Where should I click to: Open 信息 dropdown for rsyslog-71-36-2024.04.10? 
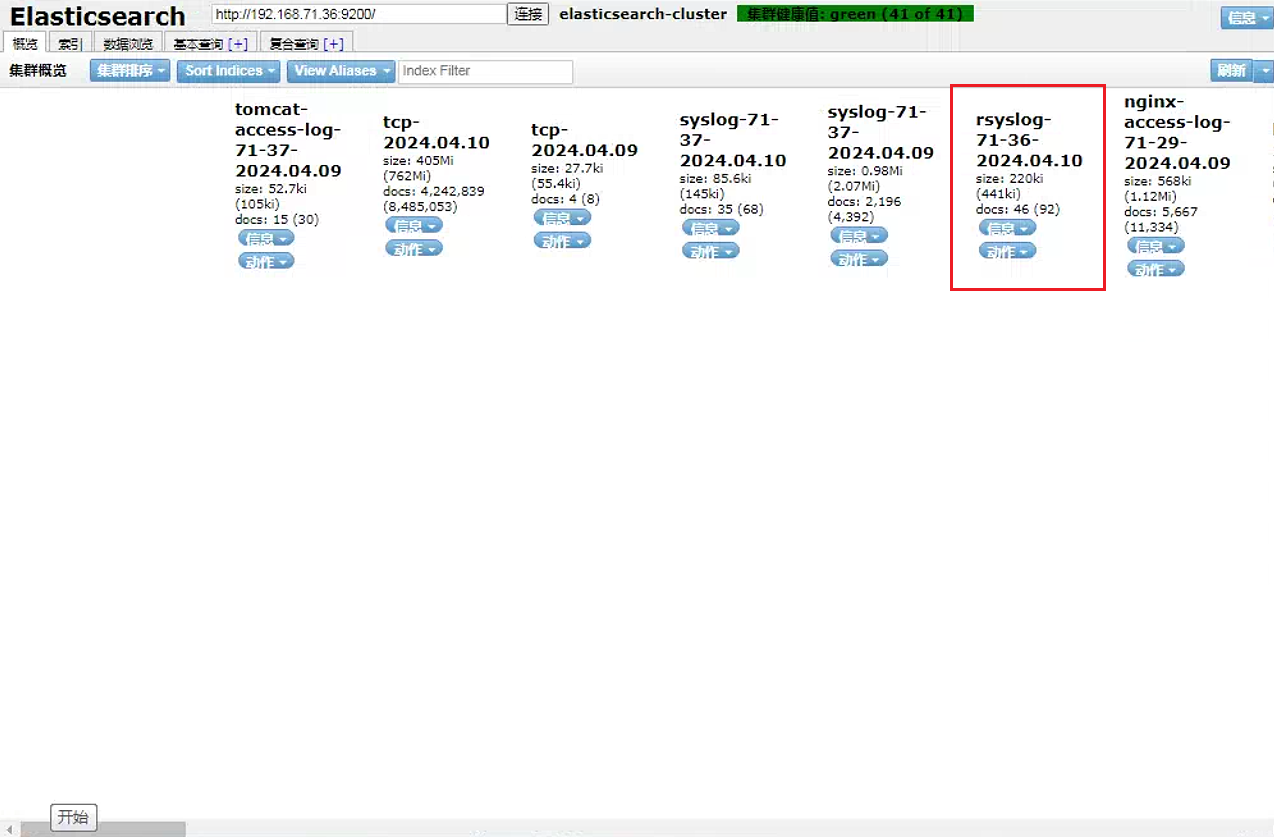[1007, 227]
